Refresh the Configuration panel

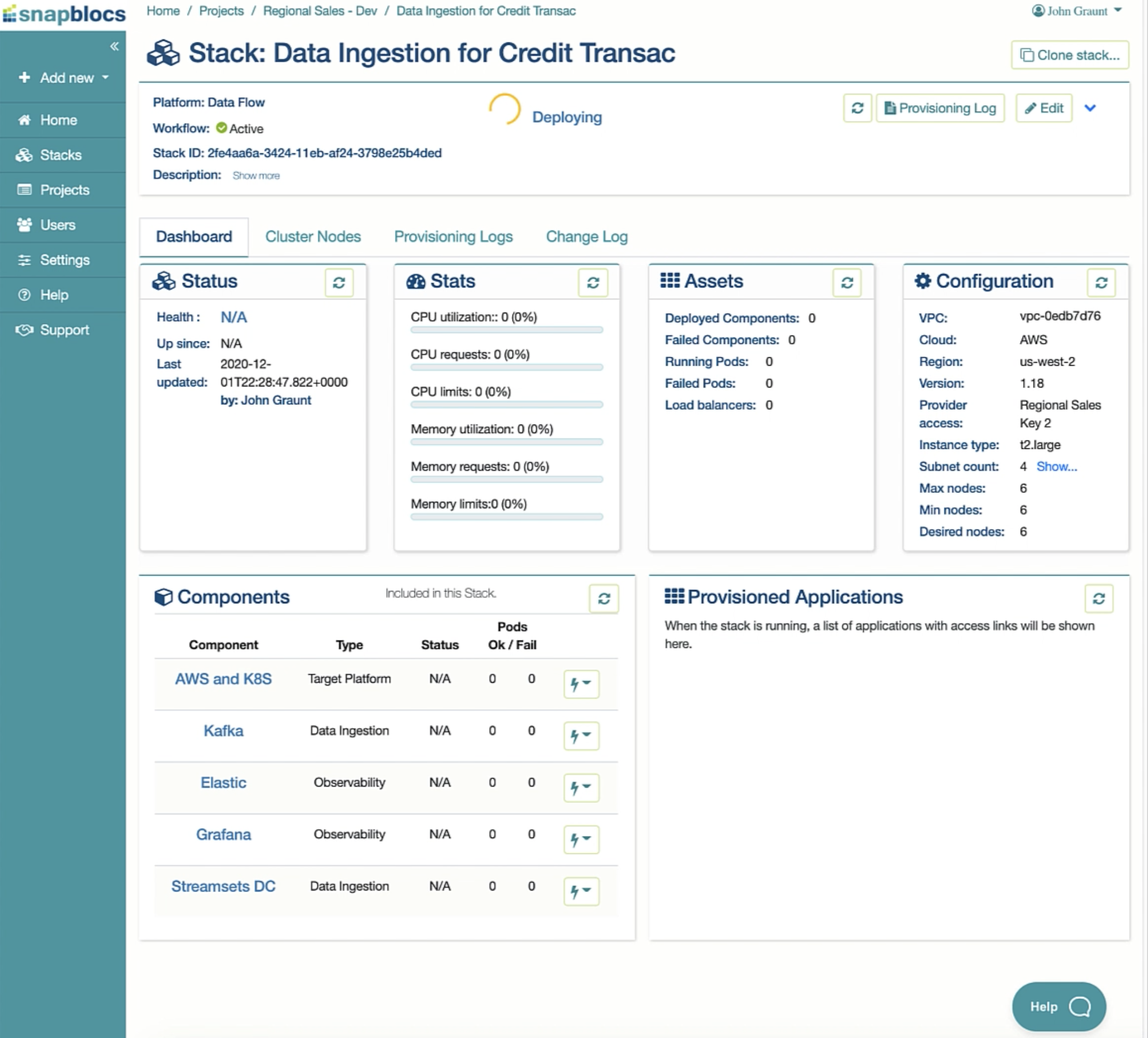tap(1101, 283)
